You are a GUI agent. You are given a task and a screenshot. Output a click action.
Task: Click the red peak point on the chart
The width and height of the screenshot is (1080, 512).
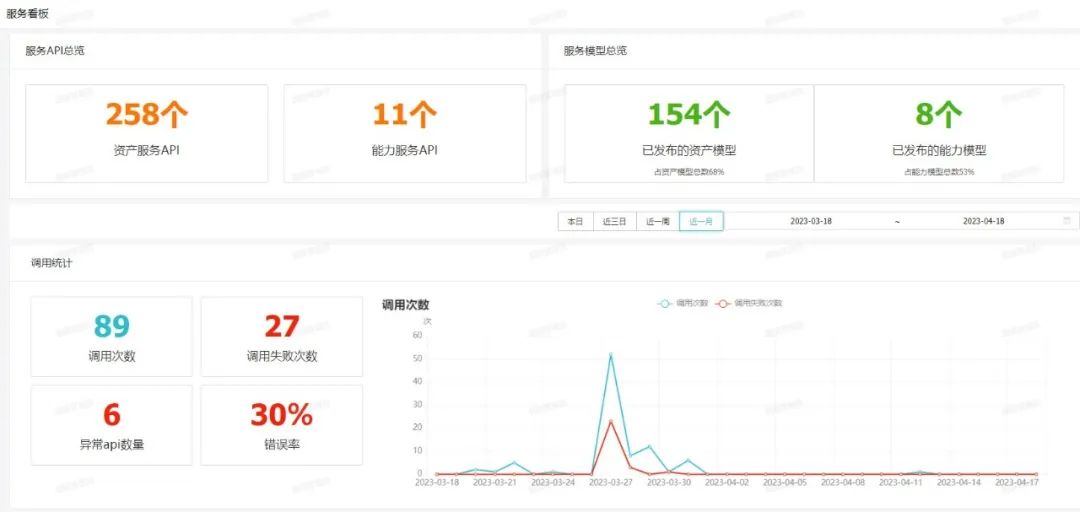pyautogui.click(x=610, y=421)
